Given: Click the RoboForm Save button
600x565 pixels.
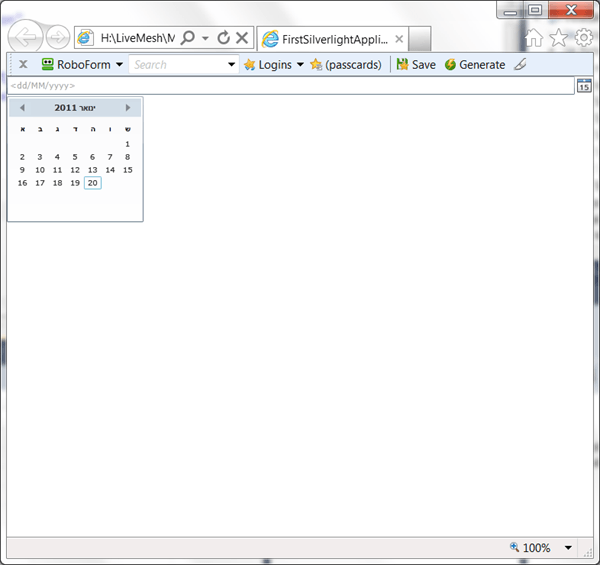Looking at the screenshot, I should click(416, 64).
